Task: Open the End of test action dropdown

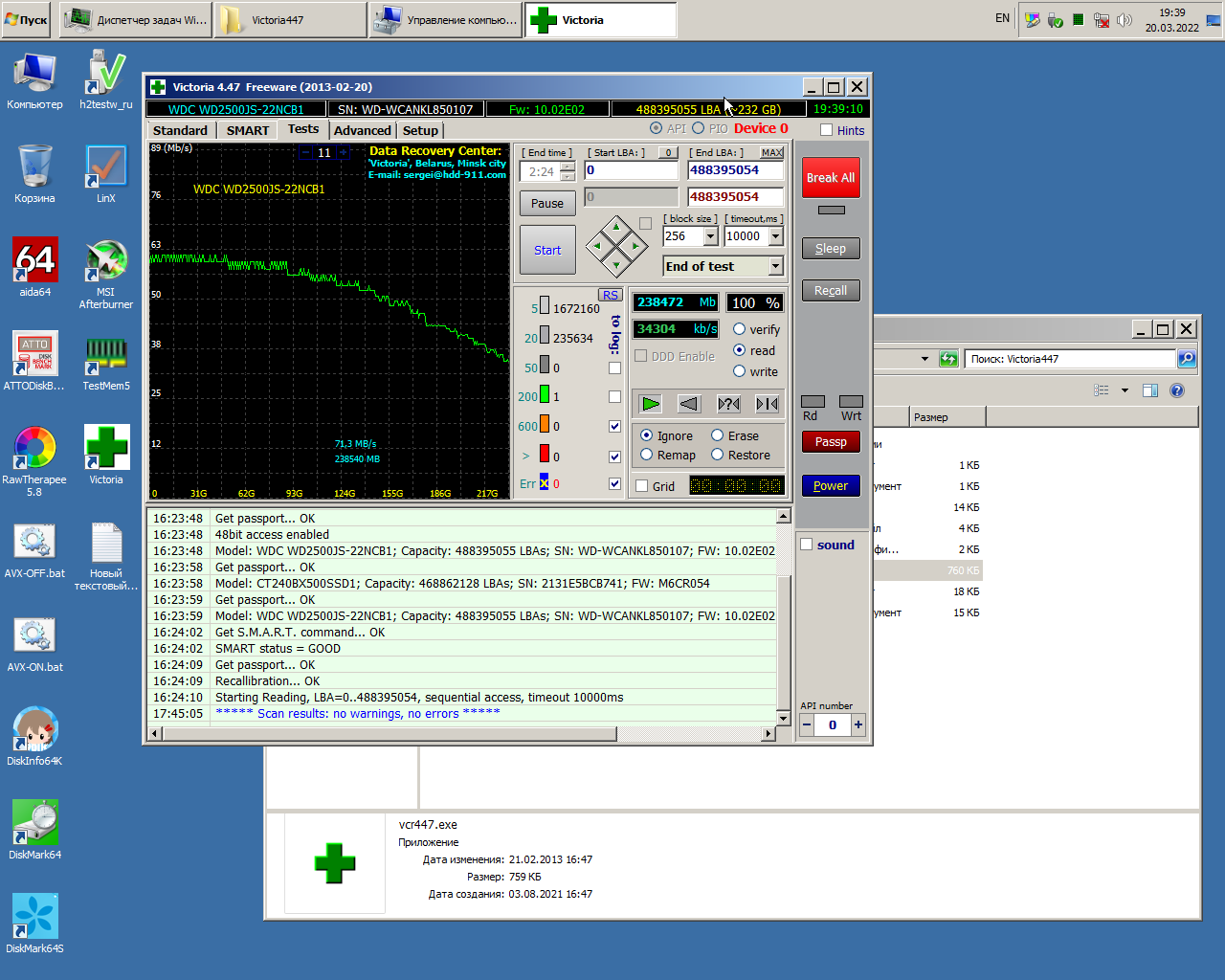Action: point(775,267)
